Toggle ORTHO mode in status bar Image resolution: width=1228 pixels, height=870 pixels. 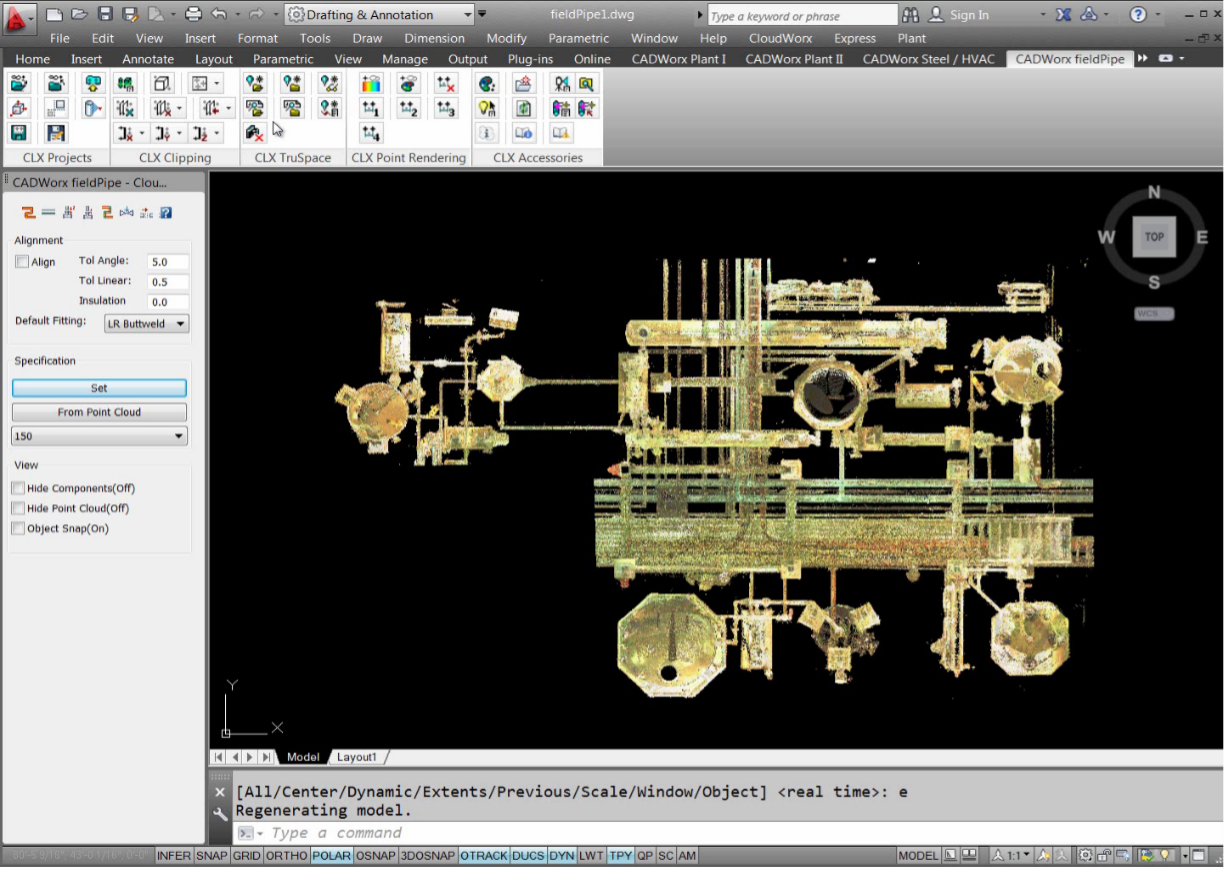click(286, 856)
